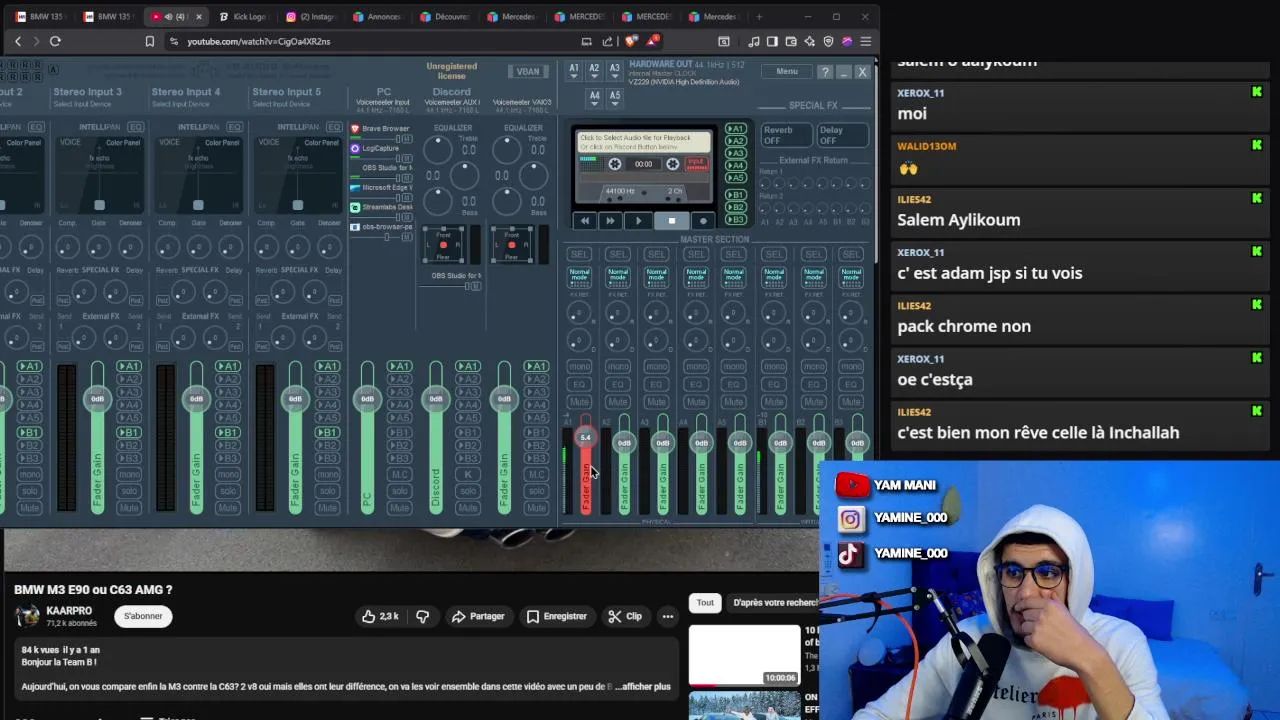The height and width of the screenshot is (720, 1280).
Task: Open a new browser tab
Action: point(759,16)
